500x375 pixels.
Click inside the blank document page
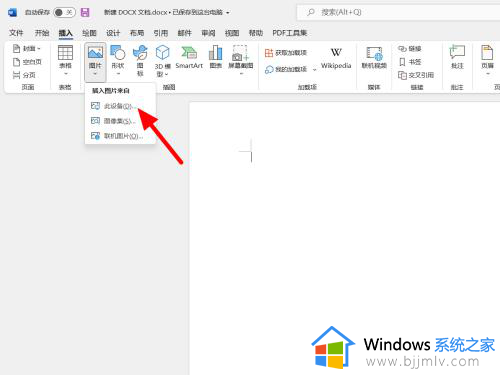tap(345, 238)
